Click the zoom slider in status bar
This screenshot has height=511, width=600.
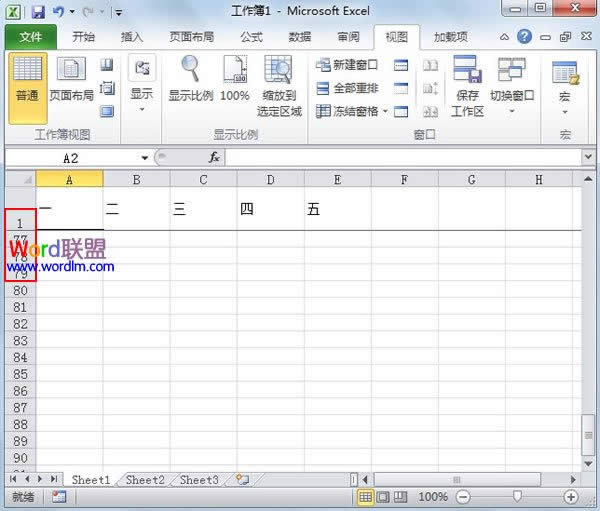(516, 497)
